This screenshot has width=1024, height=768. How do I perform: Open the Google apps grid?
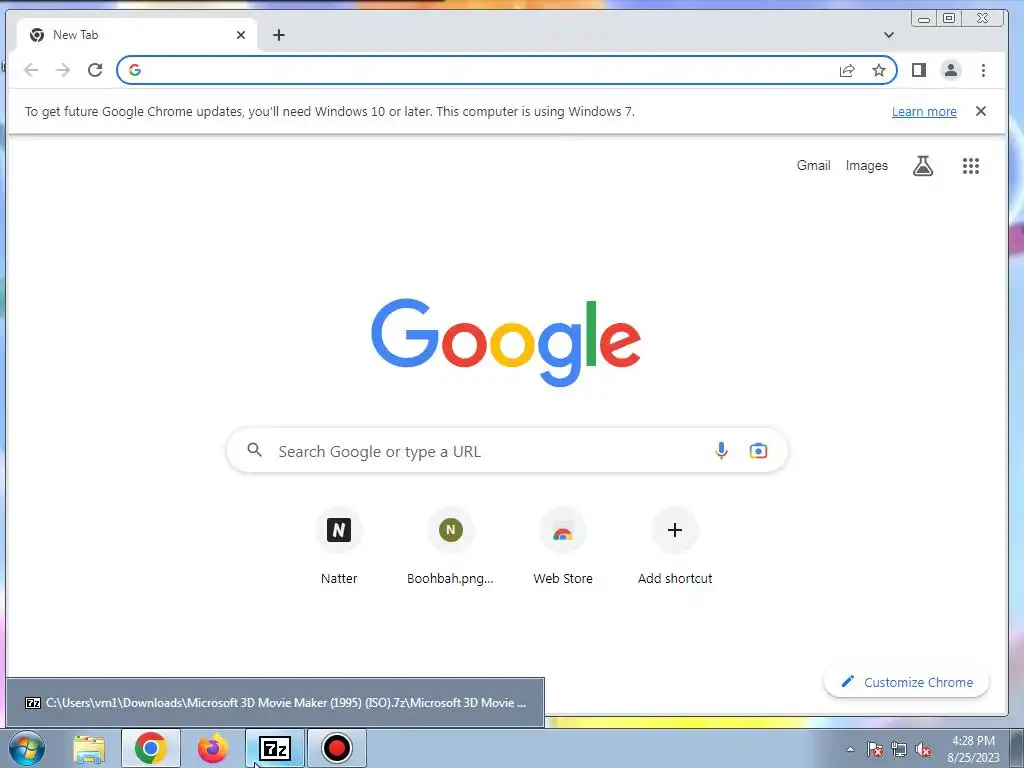pos(970,166)
